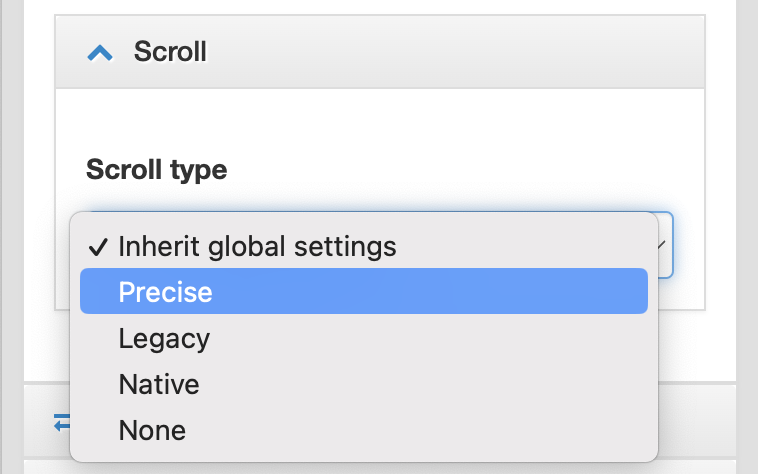
Task: Click the white space above the Scroll type label
Action: 380,120
